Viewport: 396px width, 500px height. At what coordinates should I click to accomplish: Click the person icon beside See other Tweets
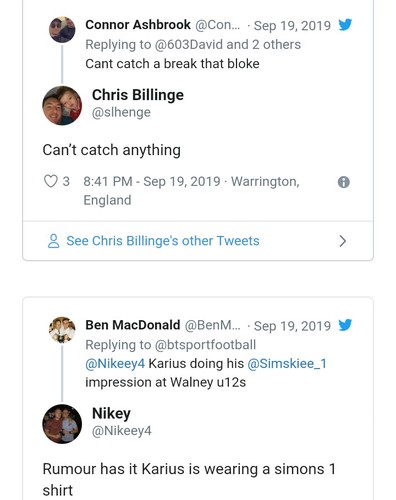[53, 241]
